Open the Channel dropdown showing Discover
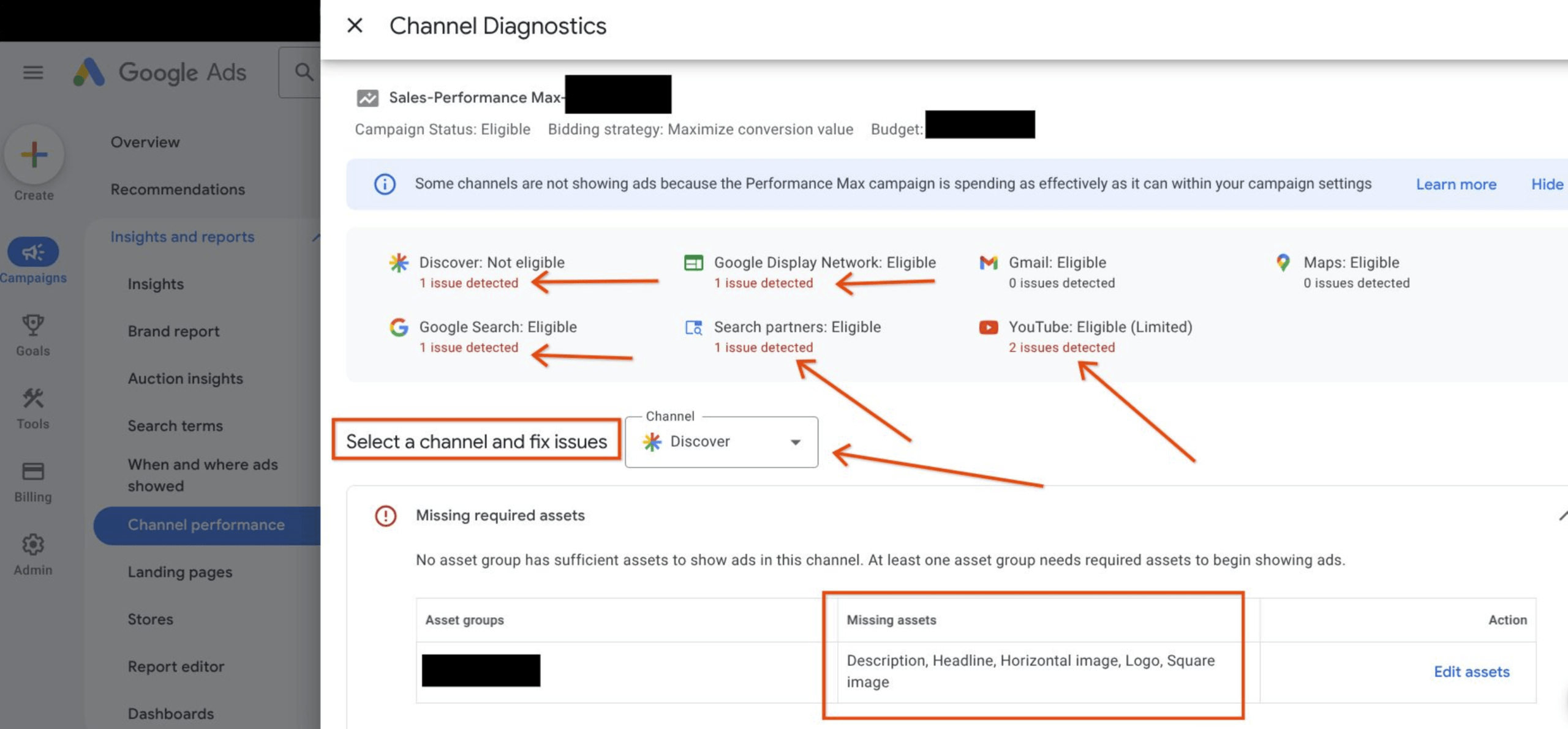Viewport: 1568px width, 729px height. (722, 442)
